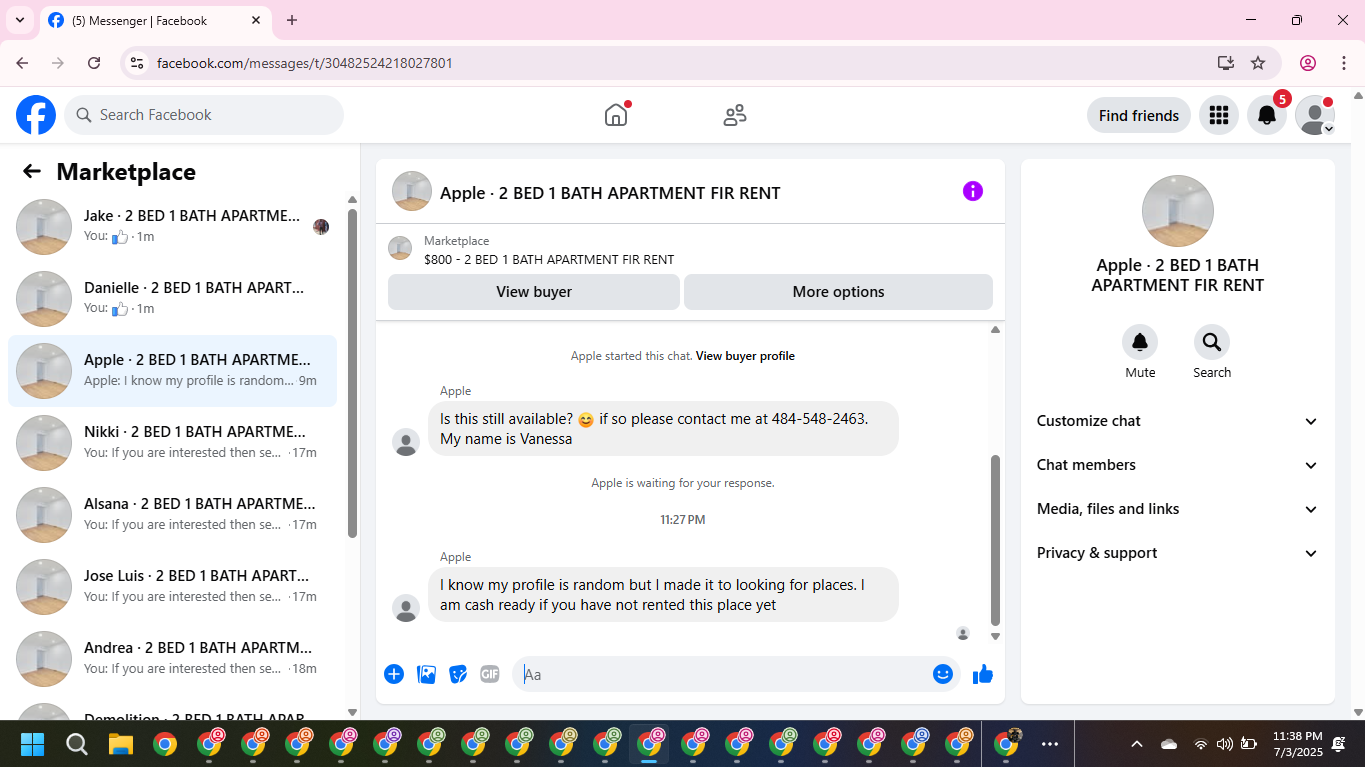The height and width of the screenshot is (767, 1365).
Task: Open the install app icon in address bar
Action: pos(1226,63)
